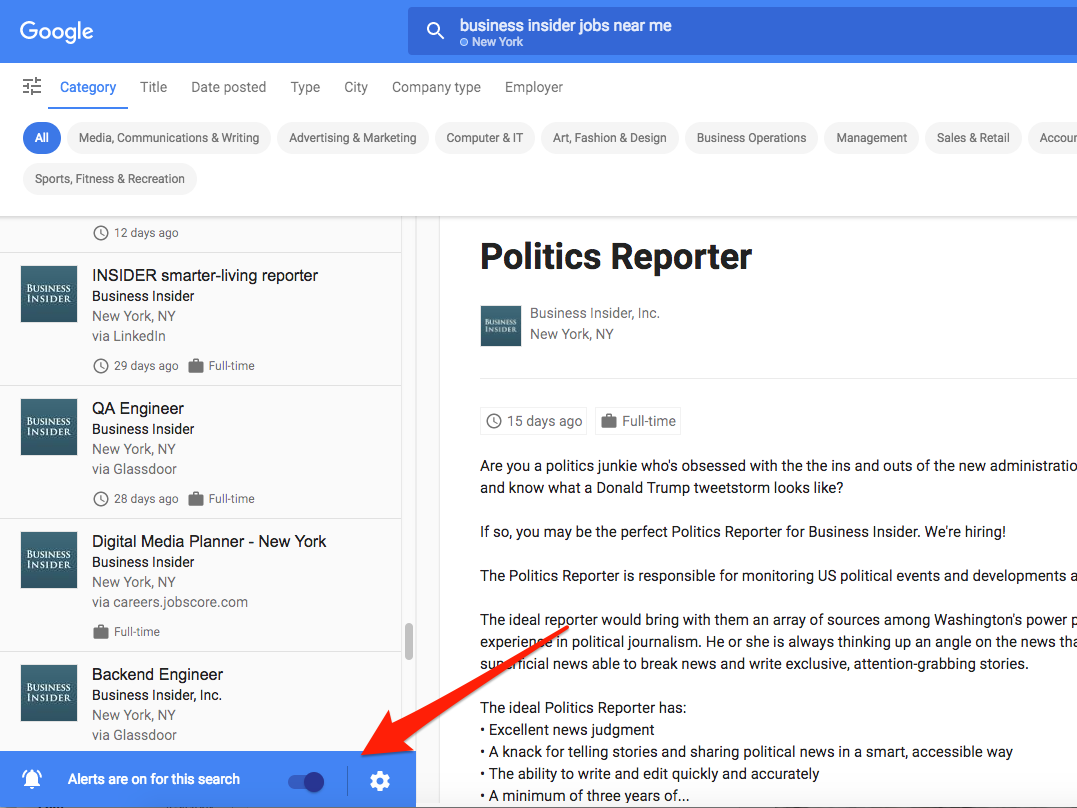Screen dimensions: 1077x808
Task: Click Business Insider logo beside QA Engineer
Action: [49, 427]
